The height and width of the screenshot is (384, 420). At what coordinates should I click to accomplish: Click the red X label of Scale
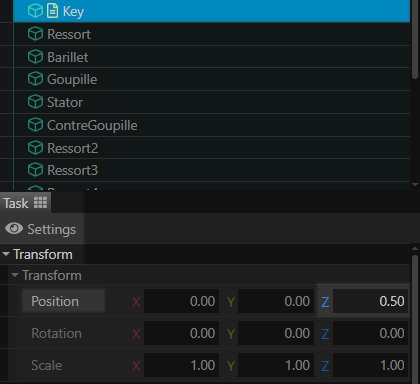(136, 366)
